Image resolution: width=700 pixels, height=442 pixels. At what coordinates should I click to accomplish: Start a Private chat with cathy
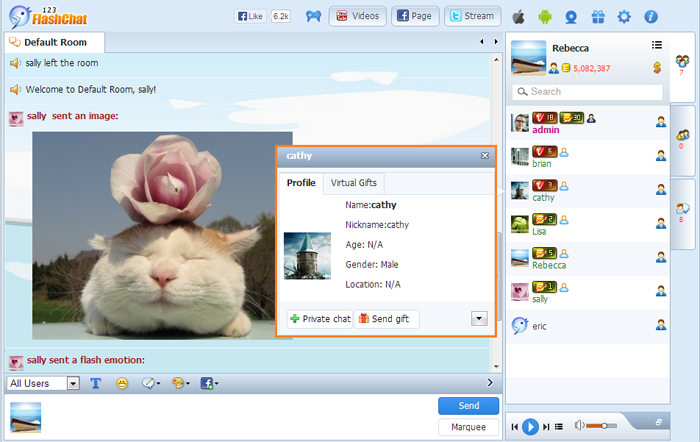320,319
